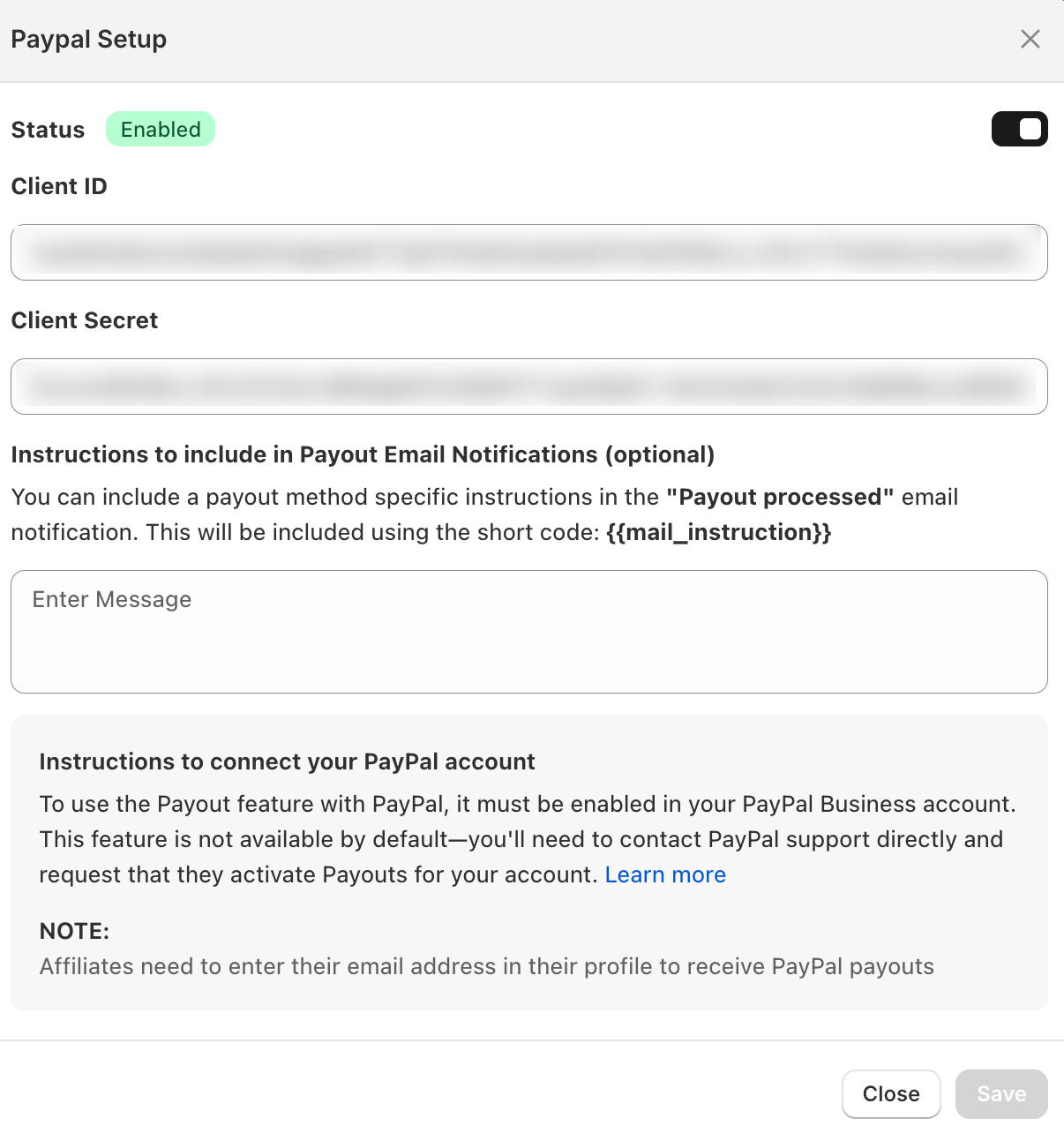Click the bold "Payout processed" text
The height and width of the screenshot is (1133, 1064).
coord(780,497)
